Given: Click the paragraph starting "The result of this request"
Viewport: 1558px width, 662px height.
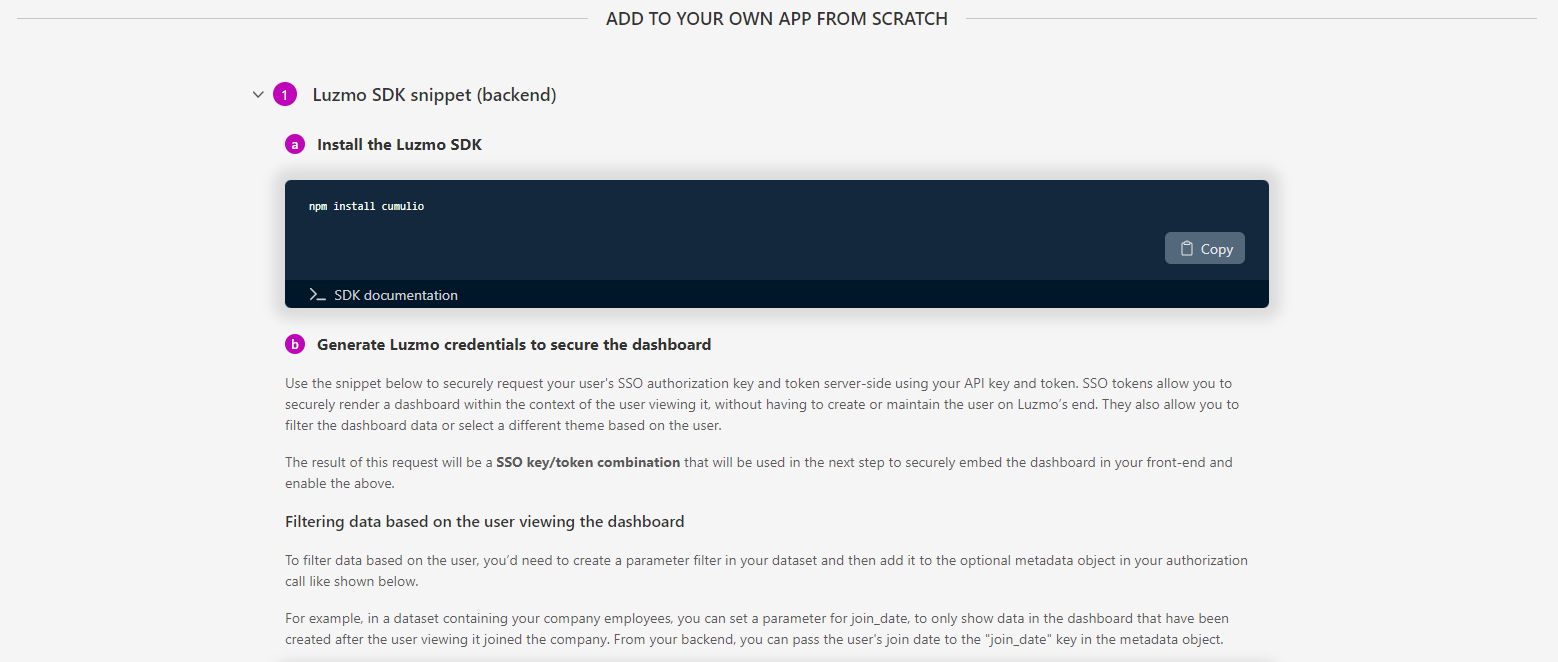Looking at the screenshot, I should pos(758,472).
